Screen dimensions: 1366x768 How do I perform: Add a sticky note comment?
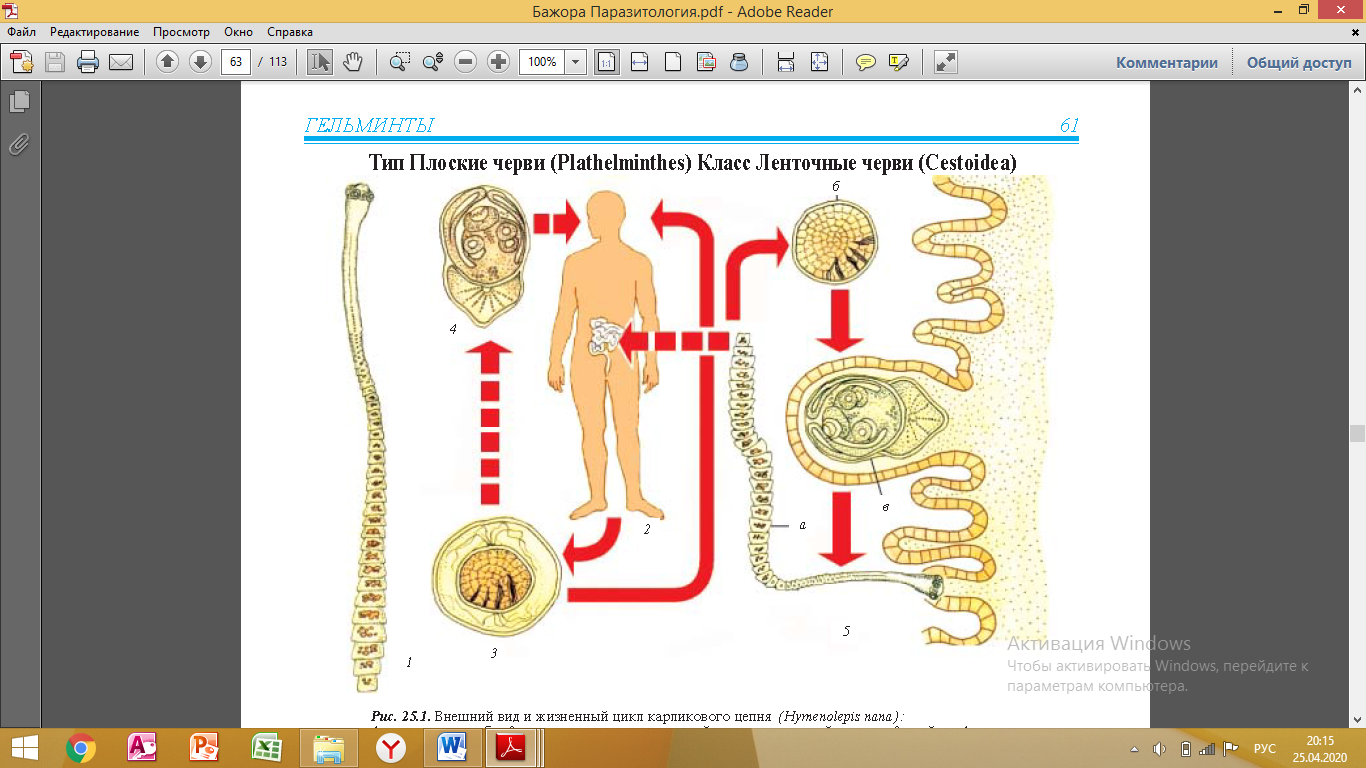(x=866, y=62)
